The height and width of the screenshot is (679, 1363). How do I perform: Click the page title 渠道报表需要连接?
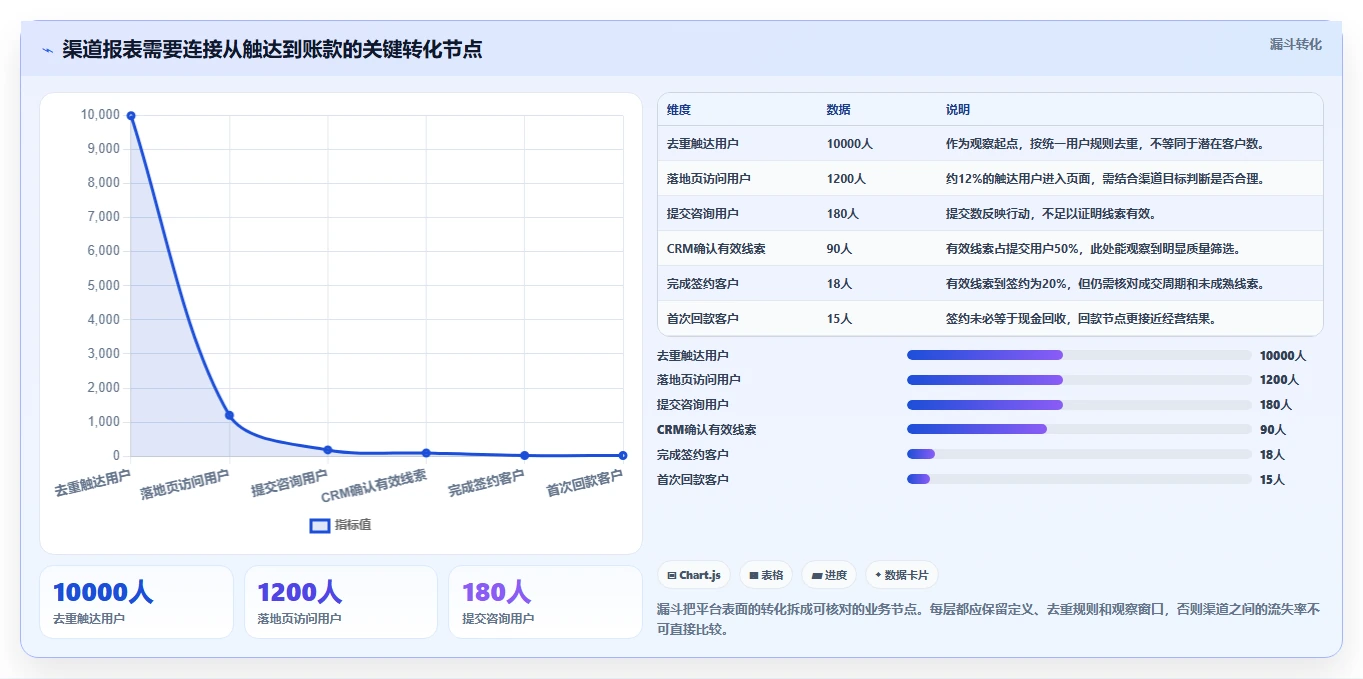point(272,50)
